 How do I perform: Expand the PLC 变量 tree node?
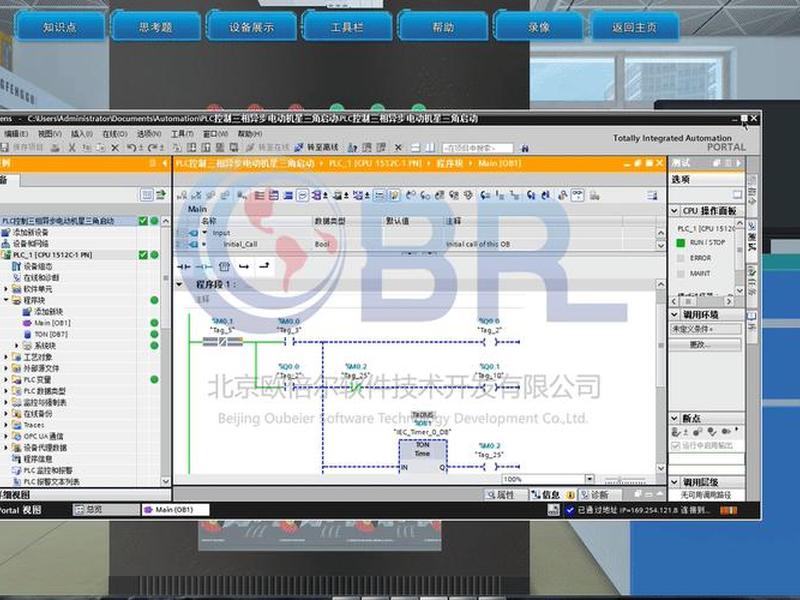point(6,380)
